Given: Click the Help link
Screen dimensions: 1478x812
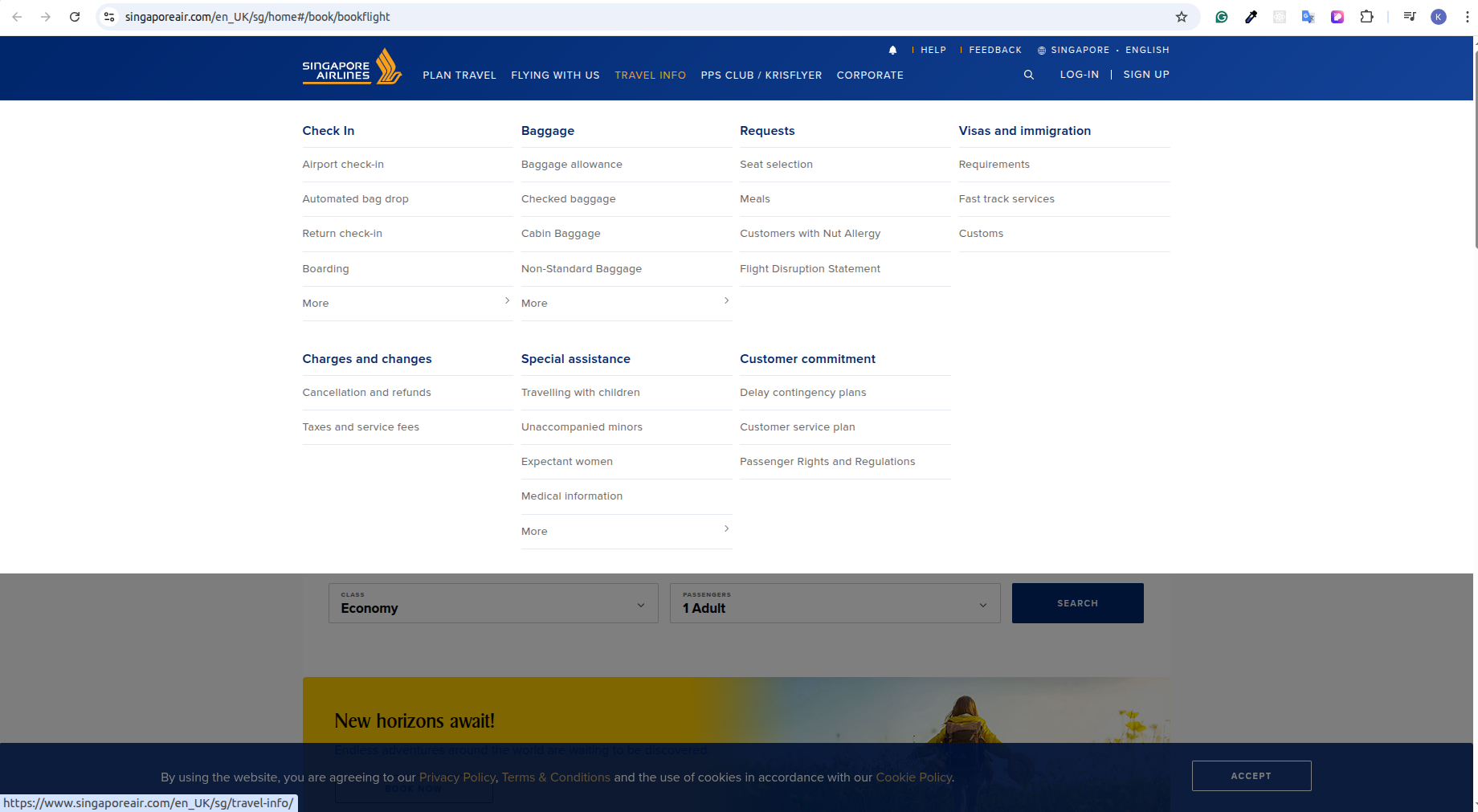Looking at the screenshot, I should tap(933, 50).
